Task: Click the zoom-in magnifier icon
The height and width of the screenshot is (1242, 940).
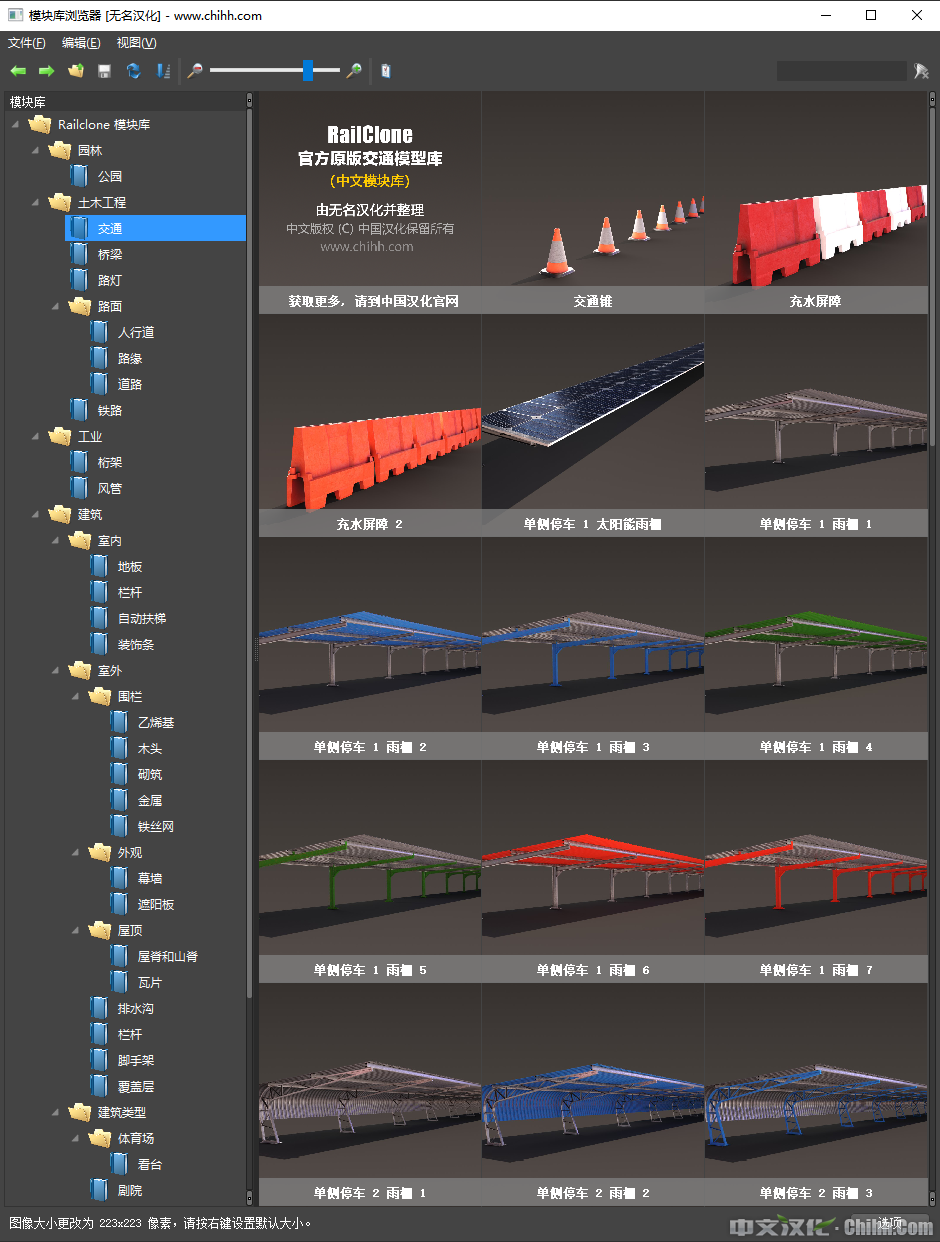Action: (x=353, y=71)
